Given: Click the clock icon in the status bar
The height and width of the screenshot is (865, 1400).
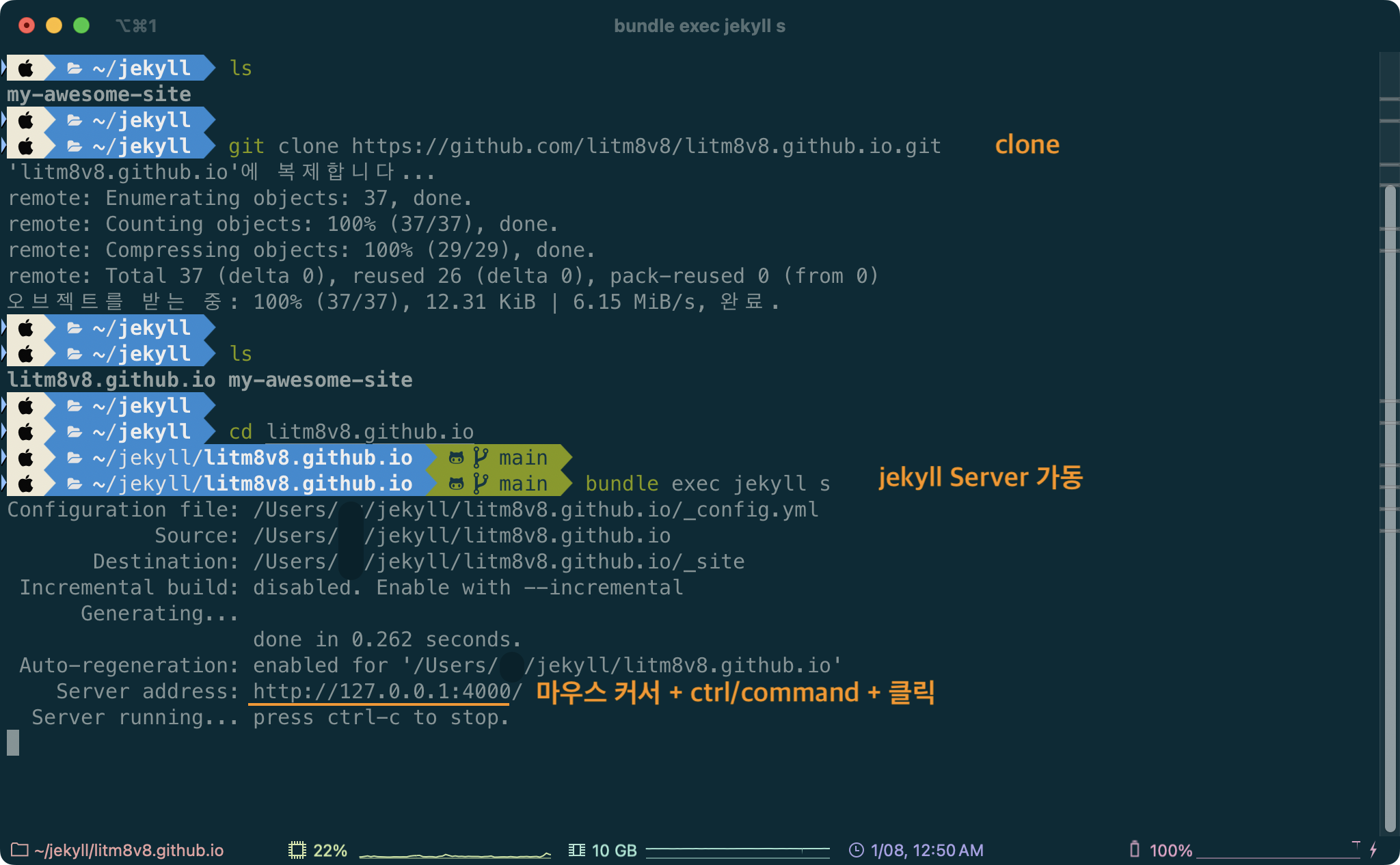Looking at the screenshot, I should coord(856,850).
